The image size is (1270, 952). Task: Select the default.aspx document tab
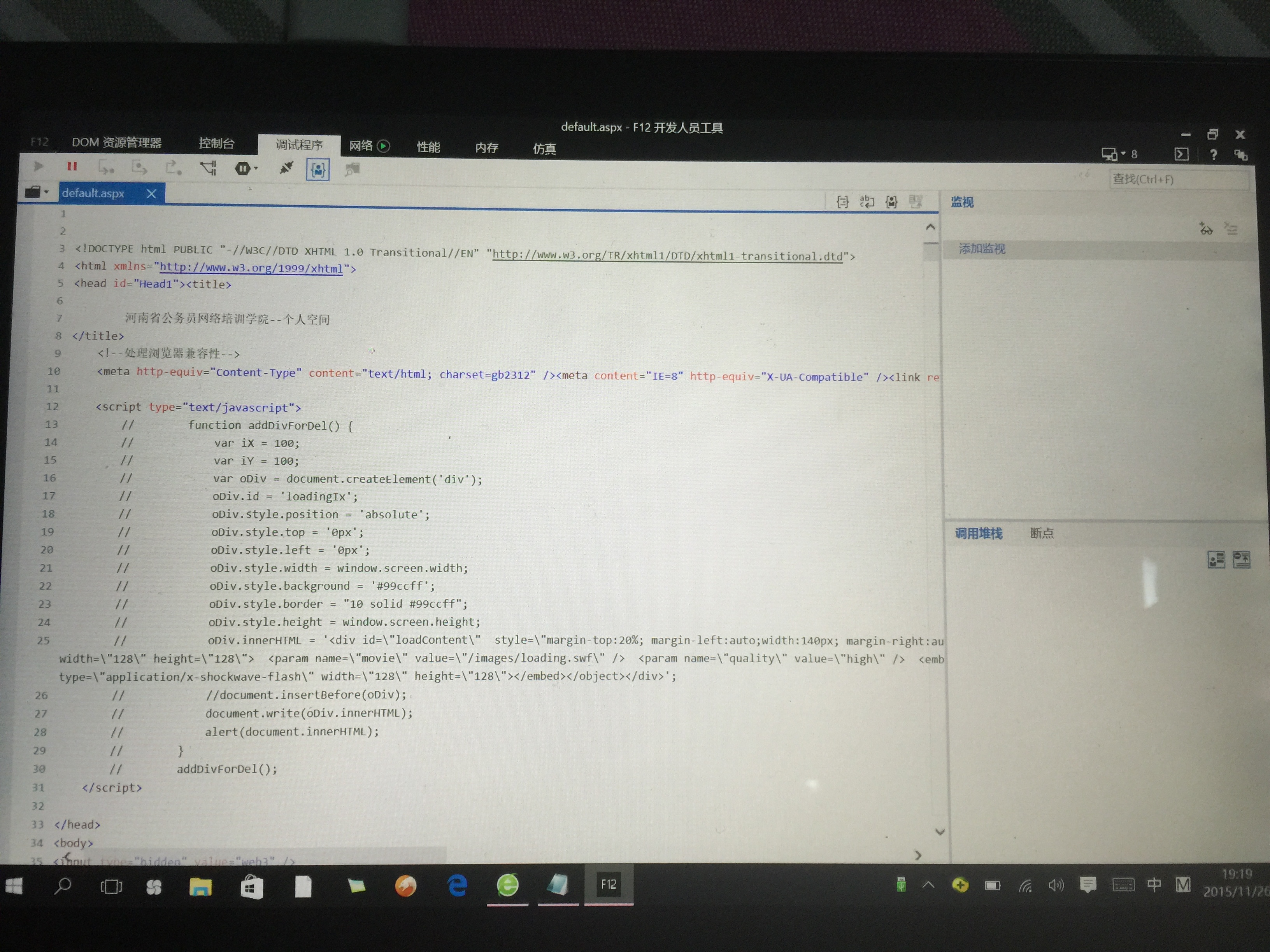93,193
